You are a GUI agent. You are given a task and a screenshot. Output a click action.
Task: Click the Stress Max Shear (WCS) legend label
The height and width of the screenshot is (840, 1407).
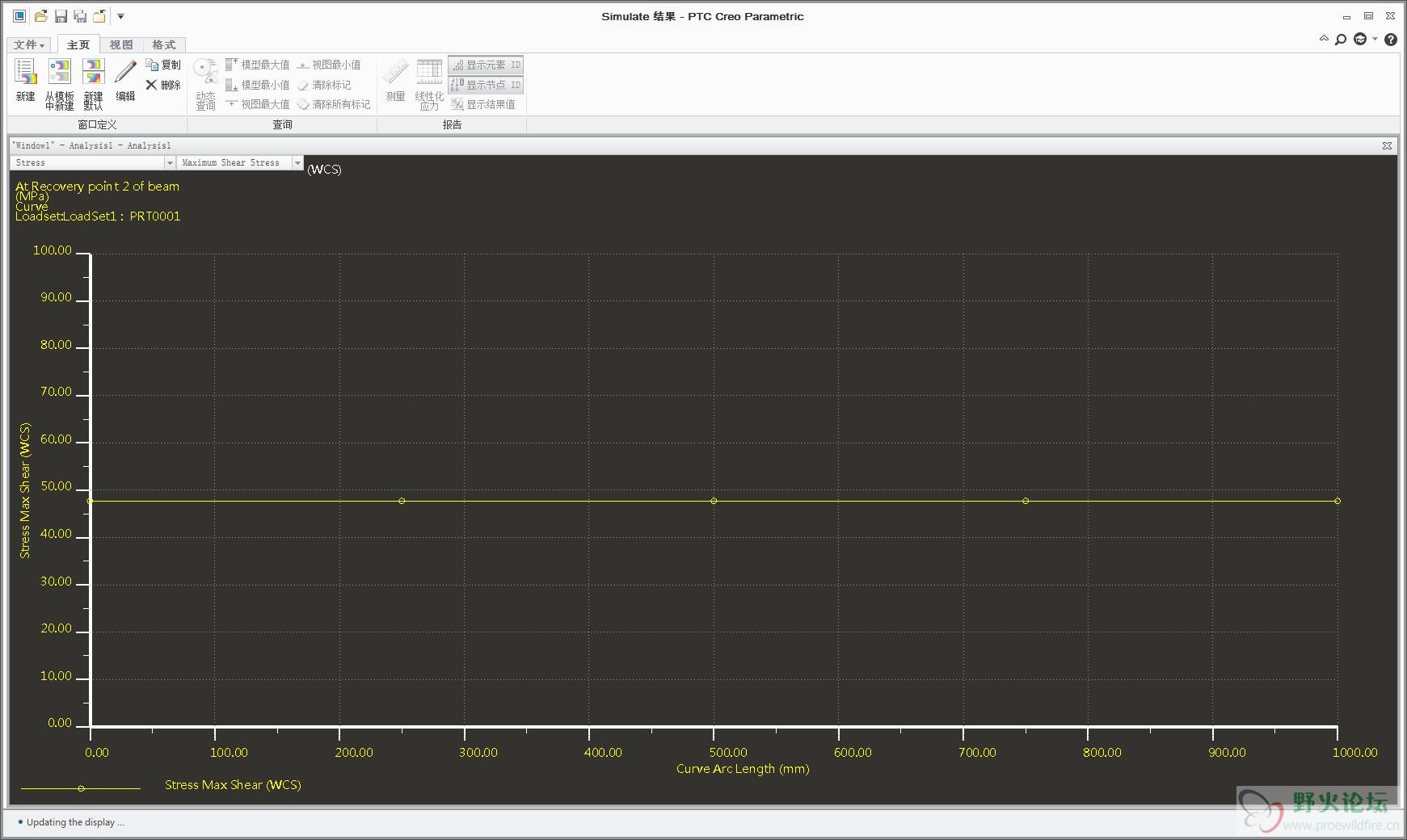pyautogui.click(x=233, y=785)
